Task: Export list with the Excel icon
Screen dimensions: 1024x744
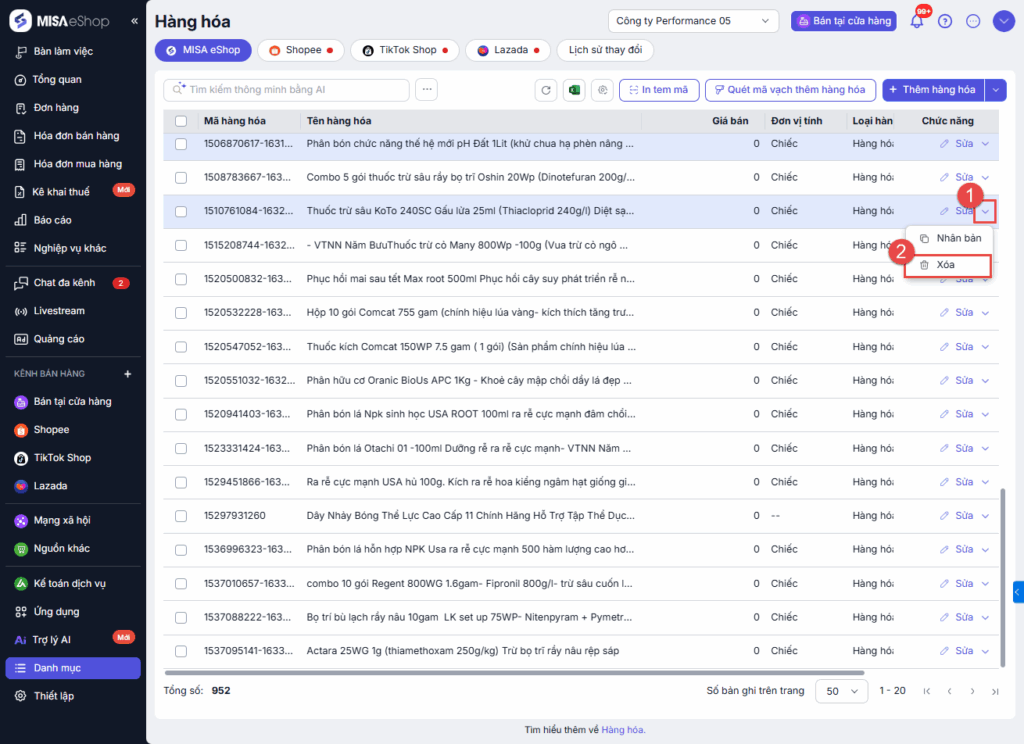Action: click(574, 89)
